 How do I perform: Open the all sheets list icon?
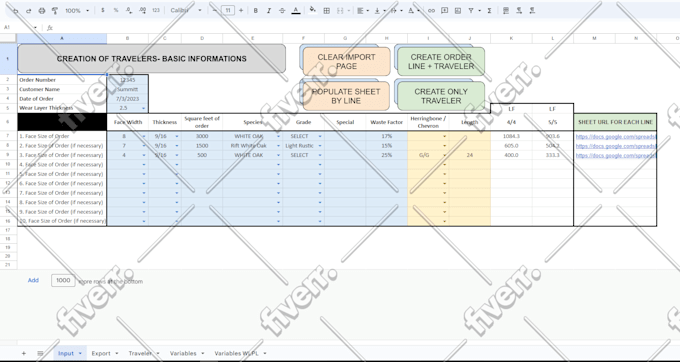(x=40, y=353)
